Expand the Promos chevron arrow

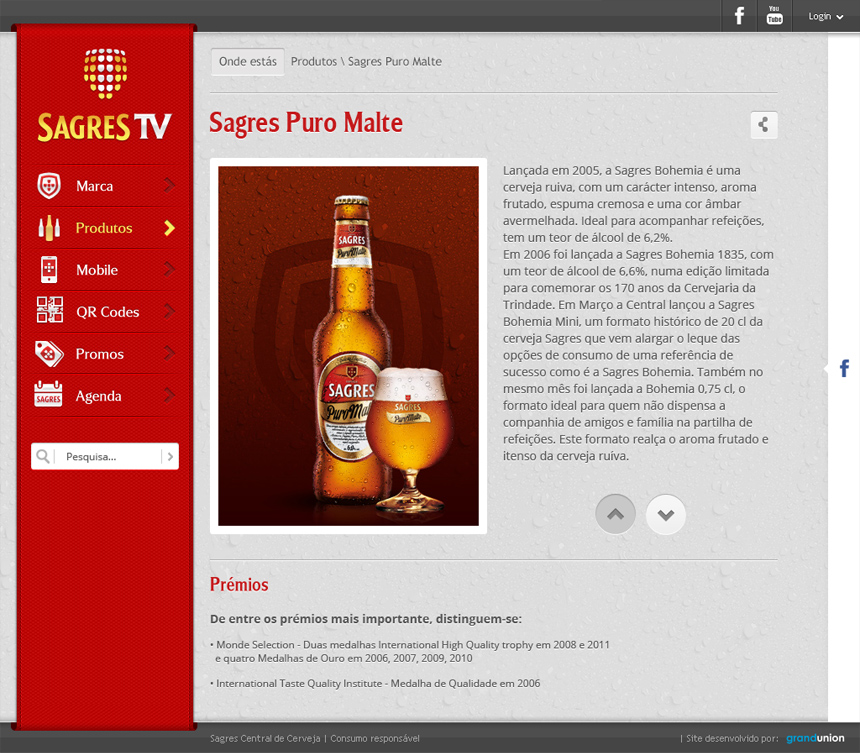coord(169,353)
